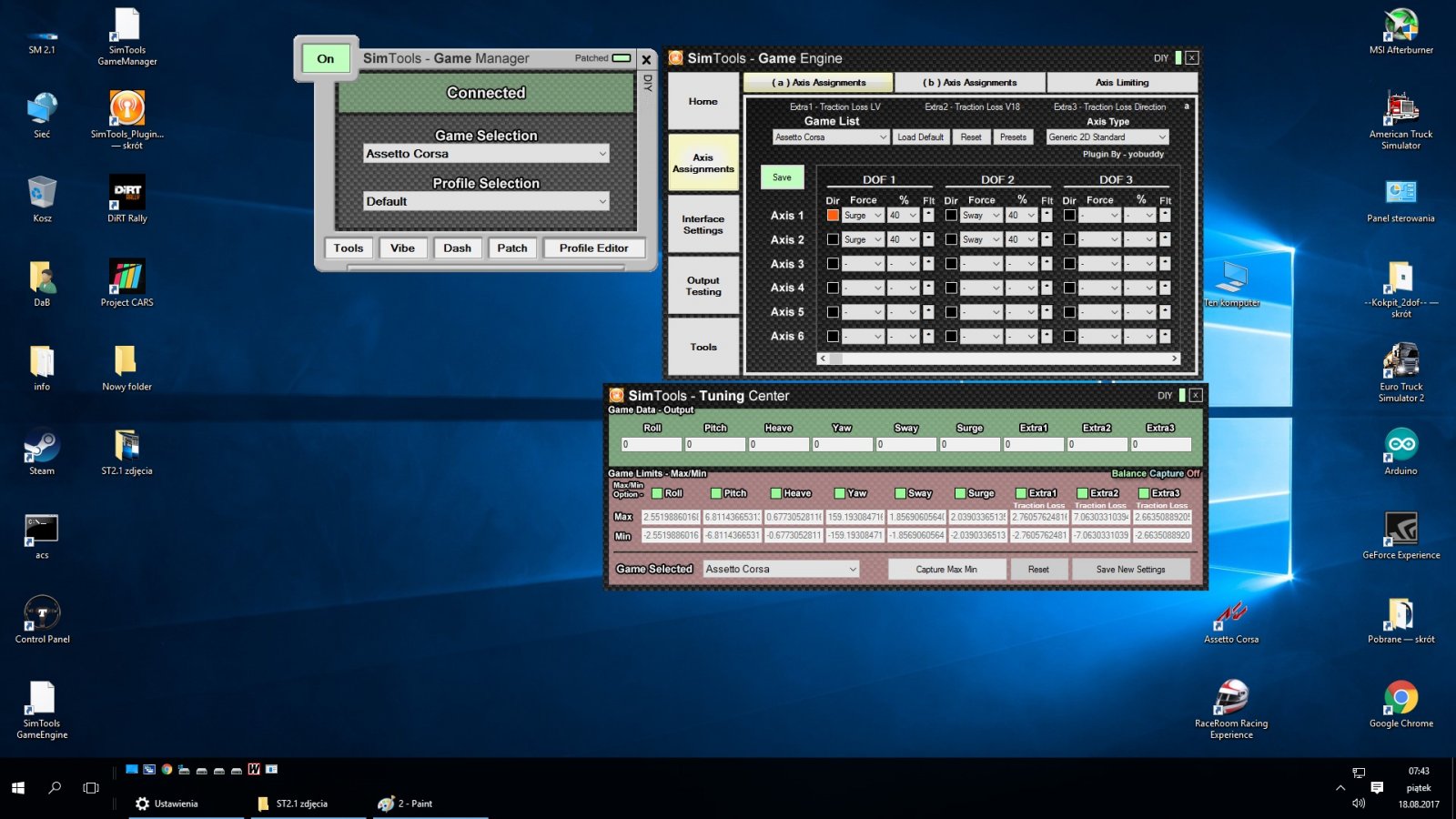This screenshot has width=1456, height=819.
Task: Open the volume icon in system tray
Action: click(x=1359, y=804)
